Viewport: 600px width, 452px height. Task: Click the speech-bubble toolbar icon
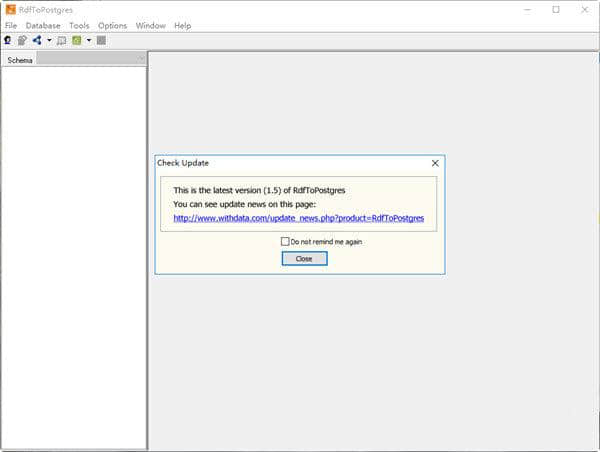point(62,40)
